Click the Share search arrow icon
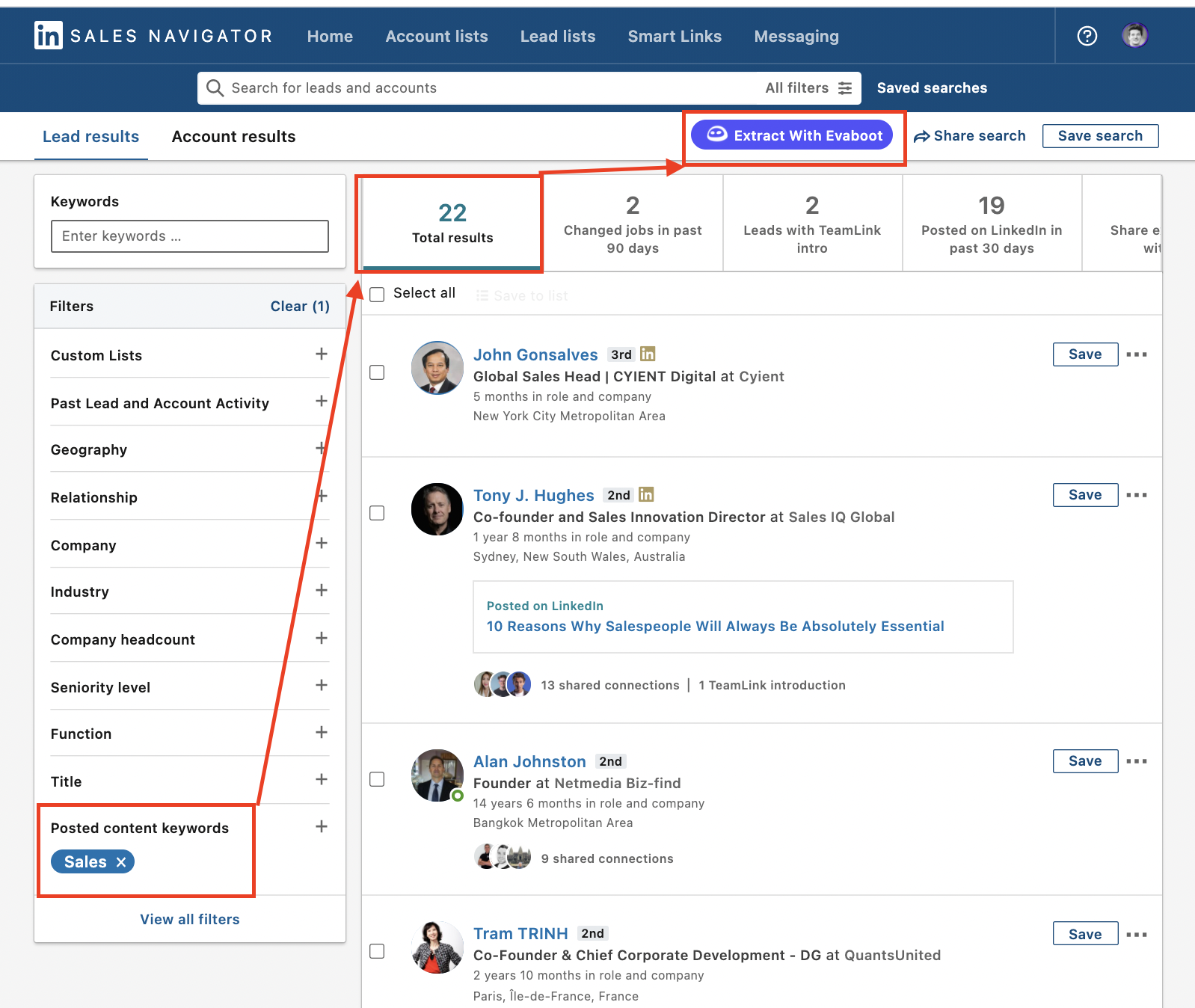The width and height of the screenshot is (1195, 1008). (922, 136)
